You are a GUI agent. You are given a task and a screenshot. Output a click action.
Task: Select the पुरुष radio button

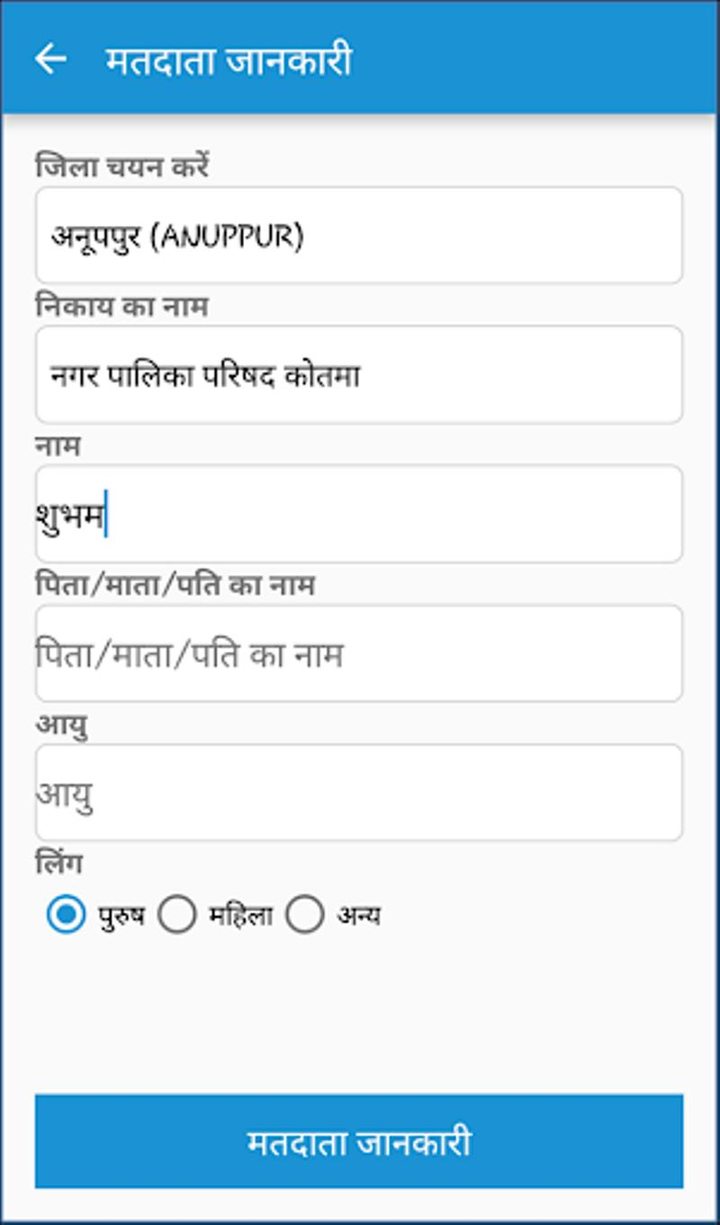65,911
